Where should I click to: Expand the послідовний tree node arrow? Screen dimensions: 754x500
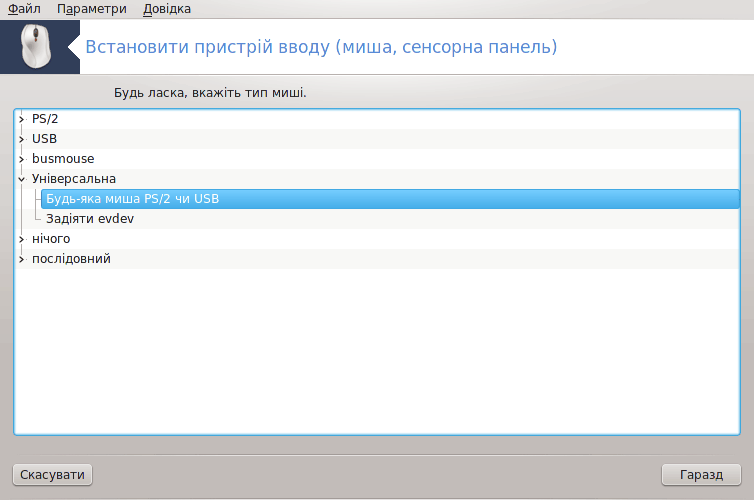point(21,259)
